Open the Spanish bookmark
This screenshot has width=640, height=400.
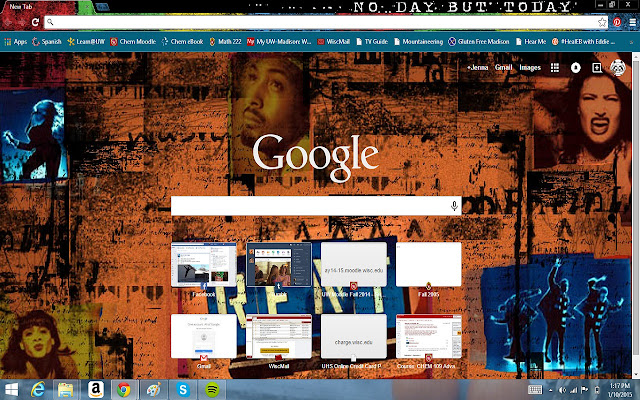pos(47,42)
